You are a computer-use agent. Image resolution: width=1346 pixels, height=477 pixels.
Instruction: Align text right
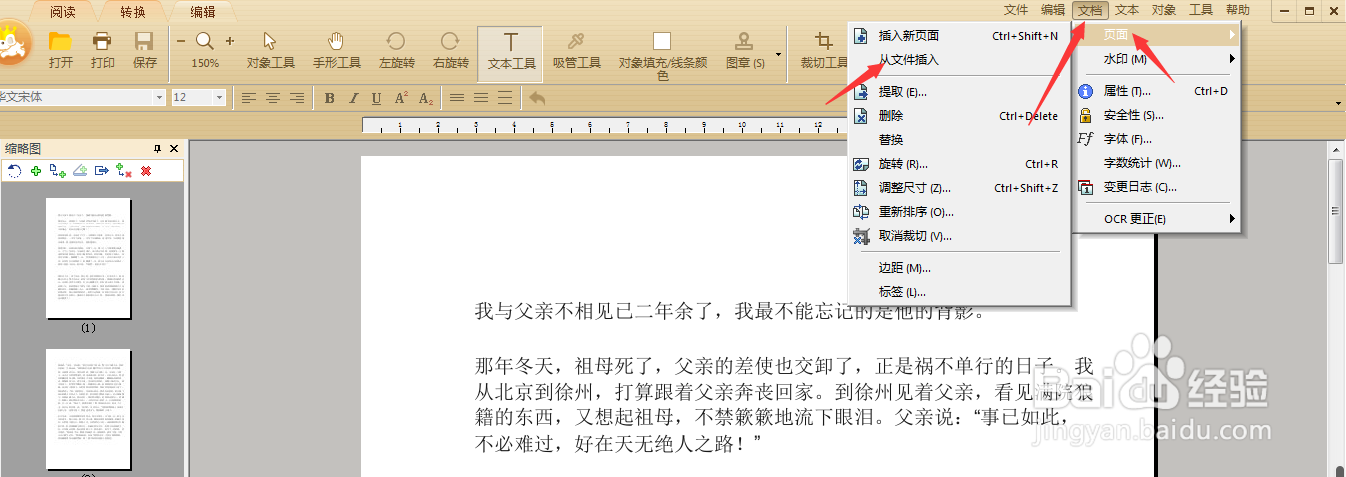coord(296,98)
